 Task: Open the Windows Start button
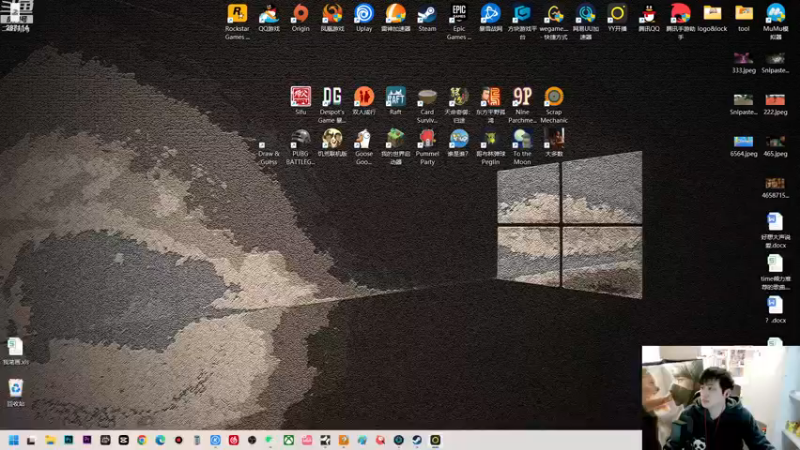pos(13,440)
